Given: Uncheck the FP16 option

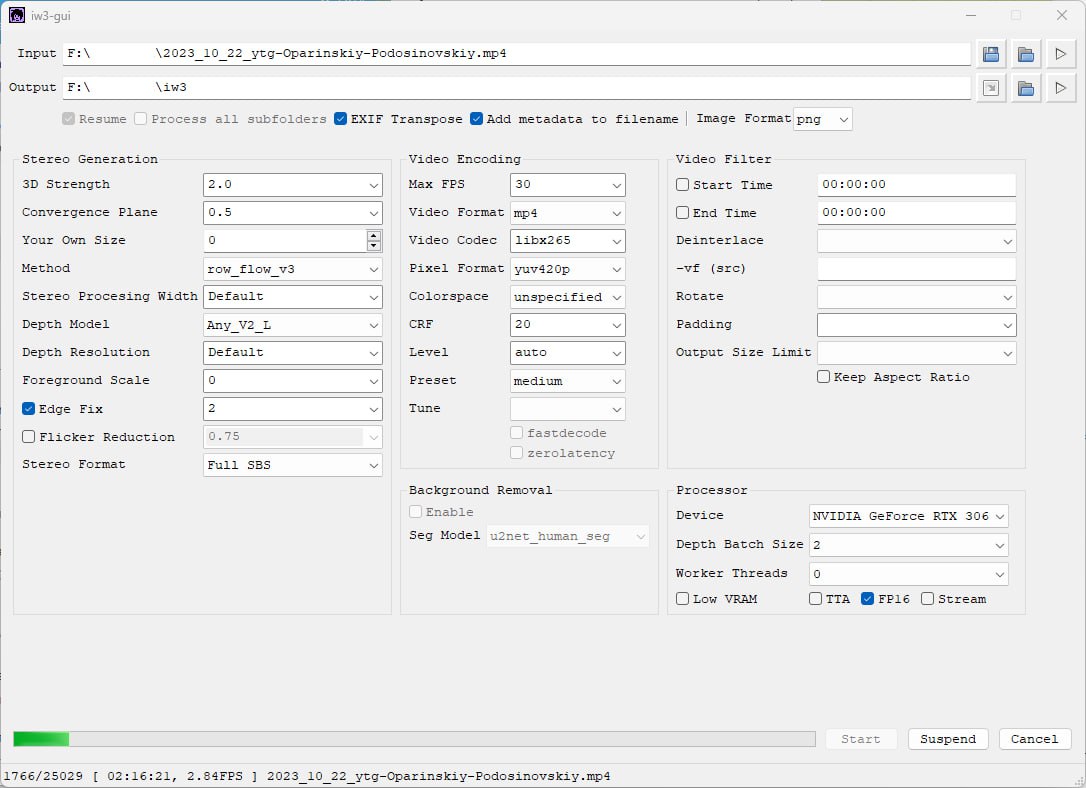Looking at the screenshot, I should coord(867,599).
